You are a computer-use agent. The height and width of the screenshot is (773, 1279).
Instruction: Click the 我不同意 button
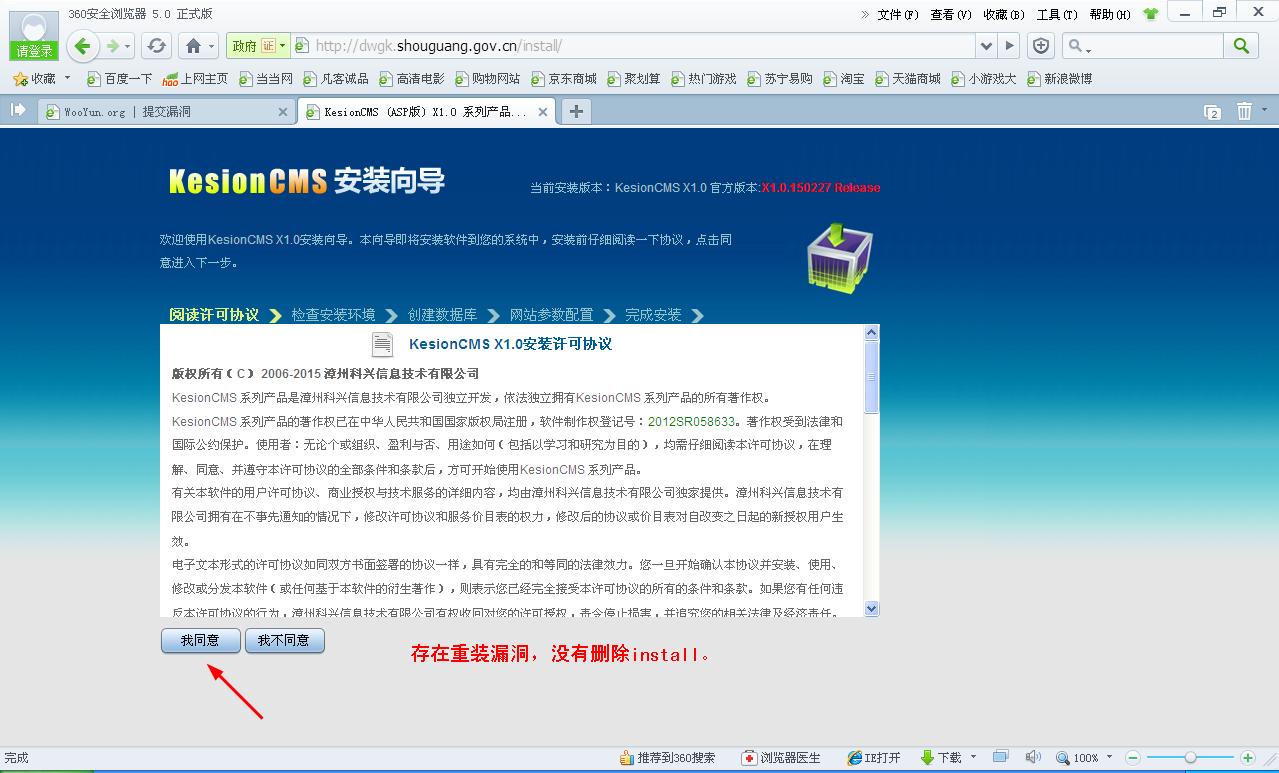284,641
